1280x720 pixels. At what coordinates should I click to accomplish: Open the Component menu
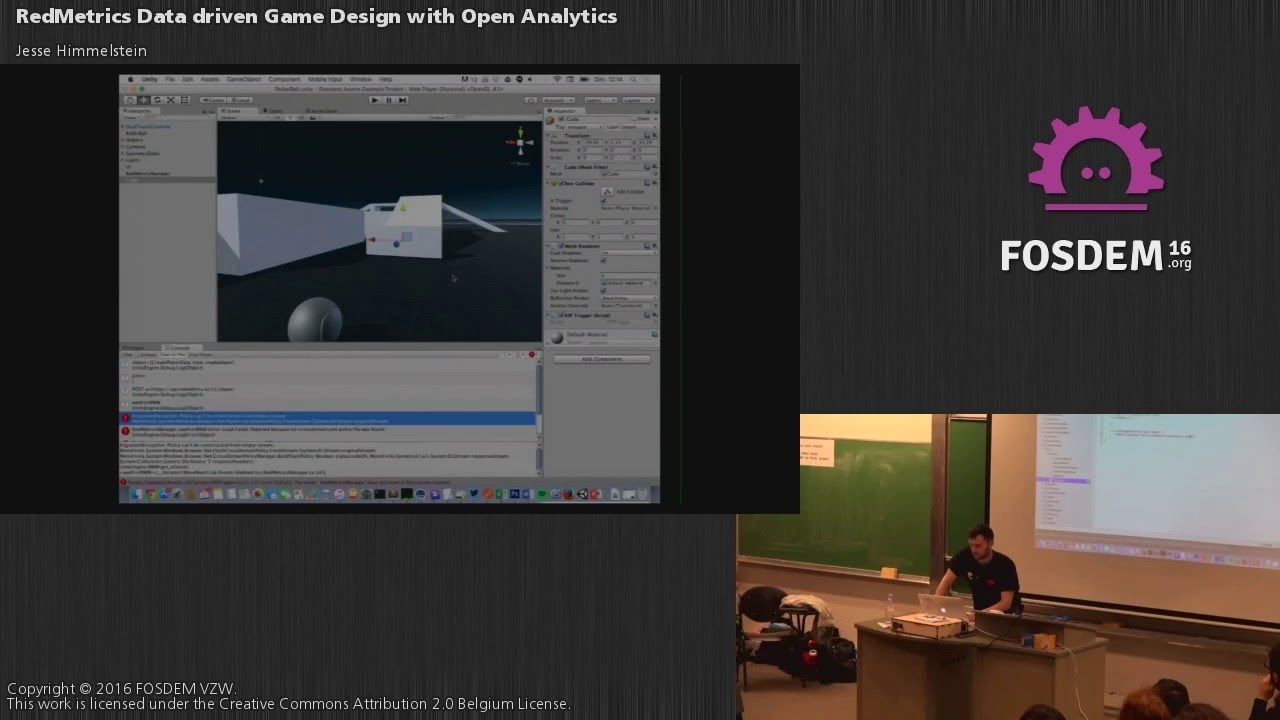(285, 79)
